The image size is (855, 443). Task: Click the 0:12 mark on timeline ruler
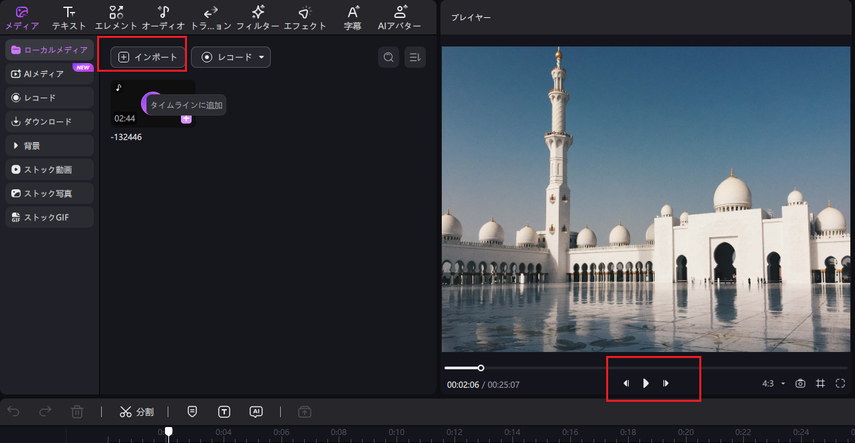click(454, 432)
